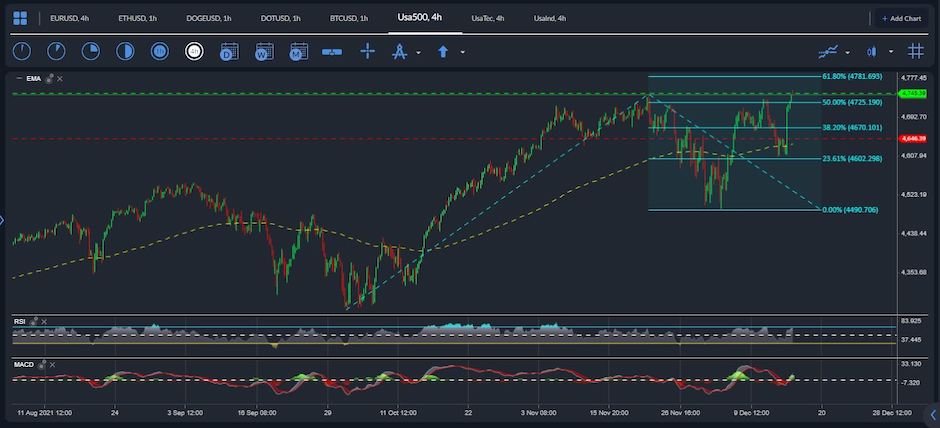Image resolution: width=940 pixels, height=428 pixels.
Task: Open the RSI indicator settings
Action: click(x=34, y=321)
